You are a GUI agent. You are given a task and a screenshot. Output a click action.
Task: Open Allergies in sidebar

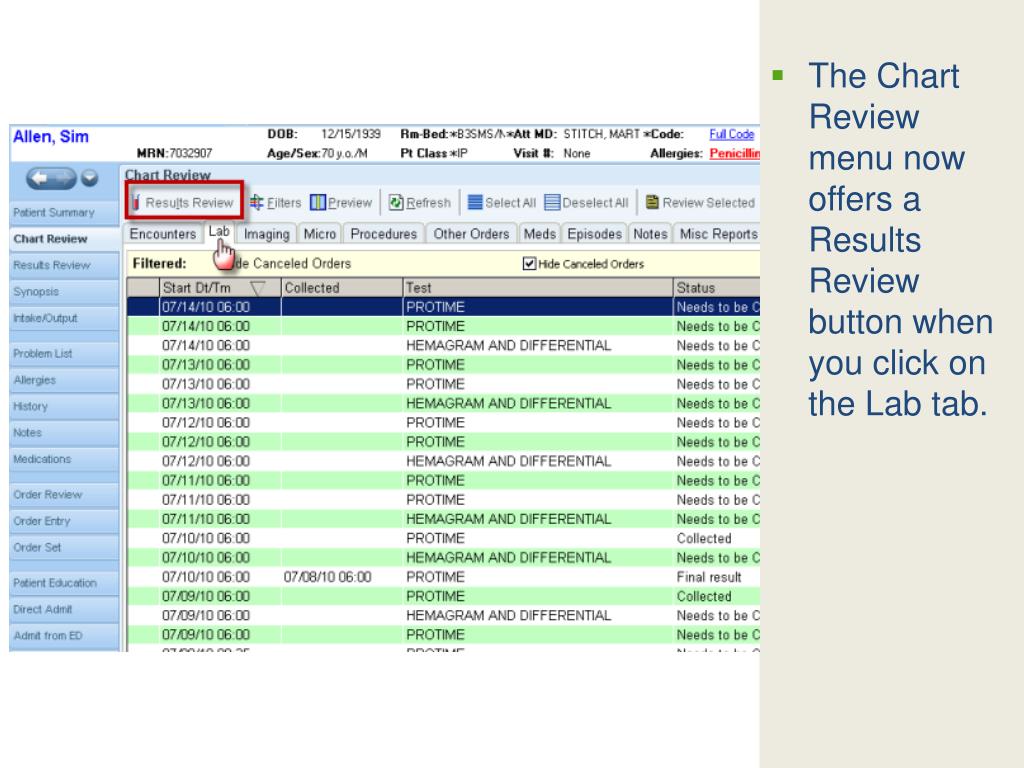(x=64, y=380)
